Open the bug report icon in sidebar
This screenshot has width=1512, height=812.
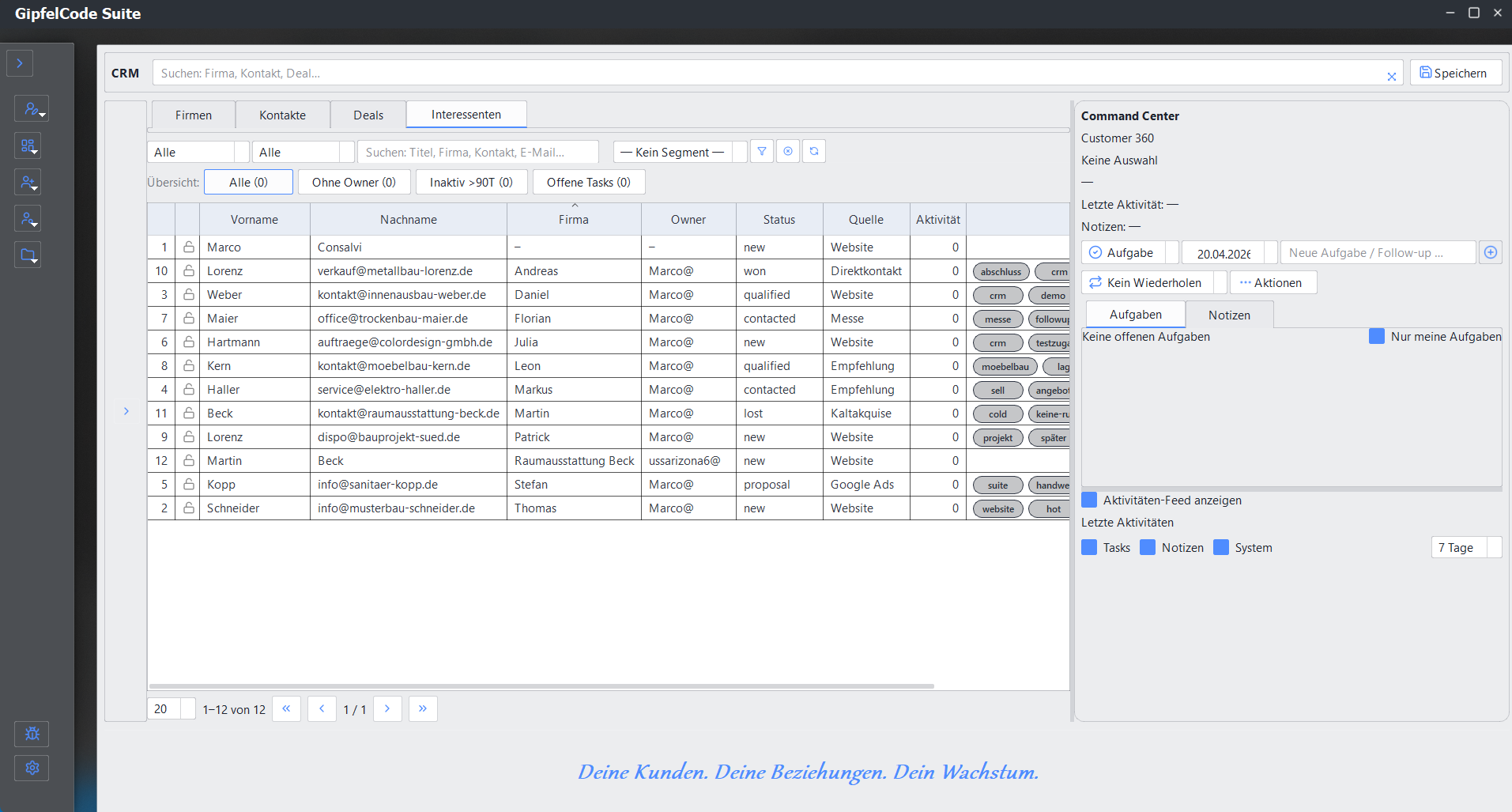pyautogui.click(x=32, y=734)
